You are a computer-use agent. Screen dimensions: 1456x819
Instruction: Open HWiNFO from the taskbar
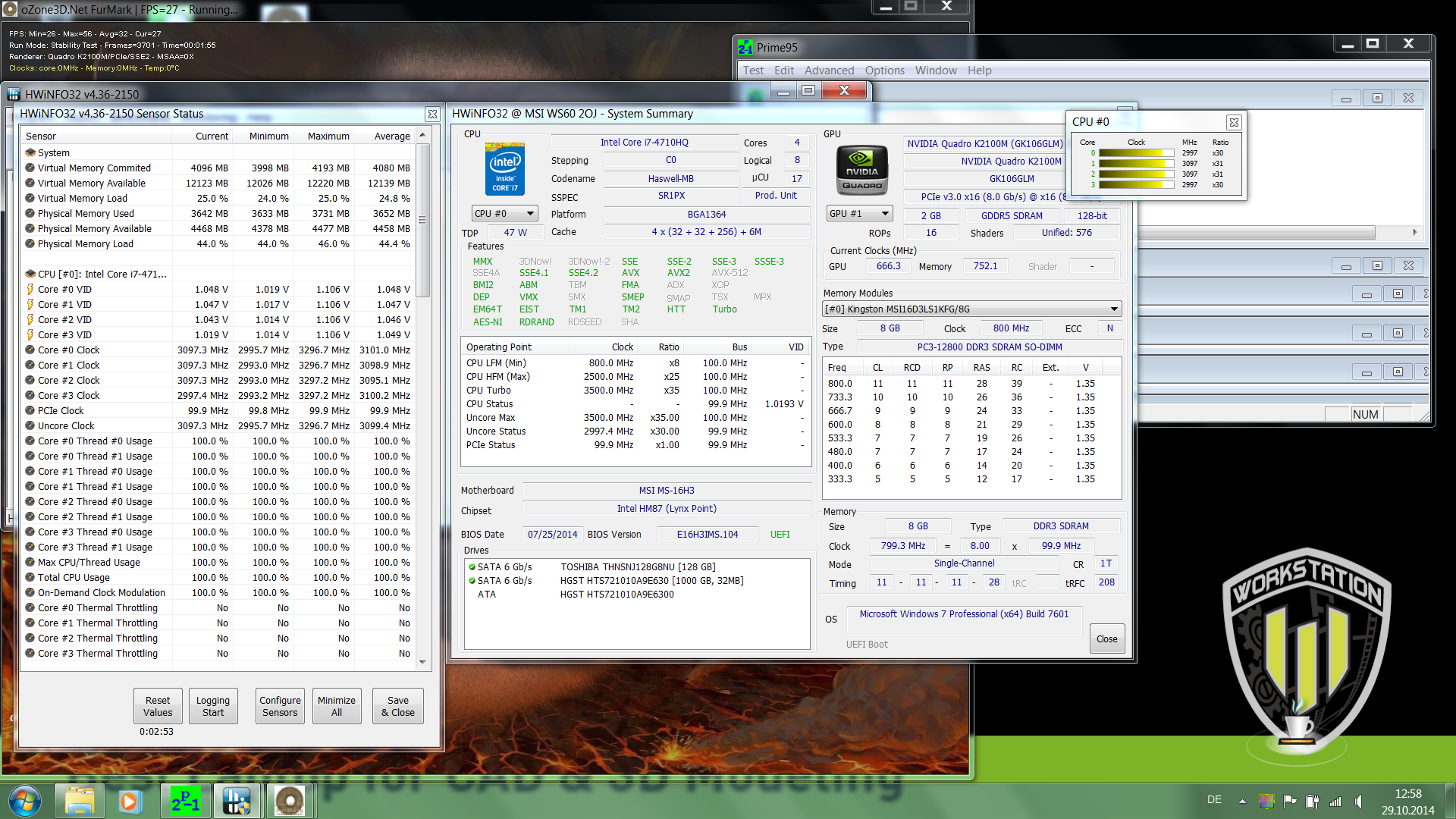[237, 801]
